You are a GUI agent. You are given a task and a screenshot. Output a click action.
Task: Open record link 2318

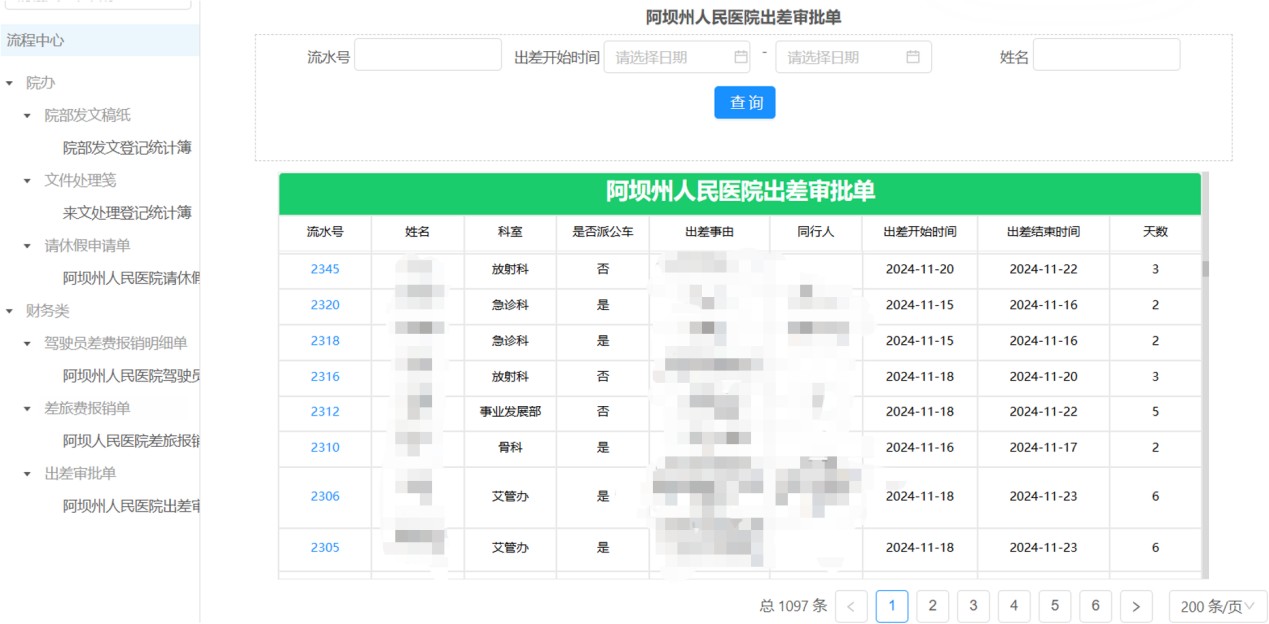pos(325,341)
